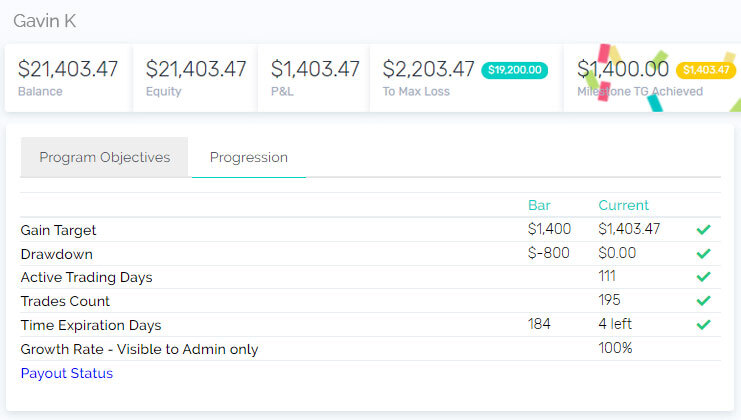This screenshot has width=741, height=420.
Task: Open the Payout Status link
Action: click(x=67, y=373)
